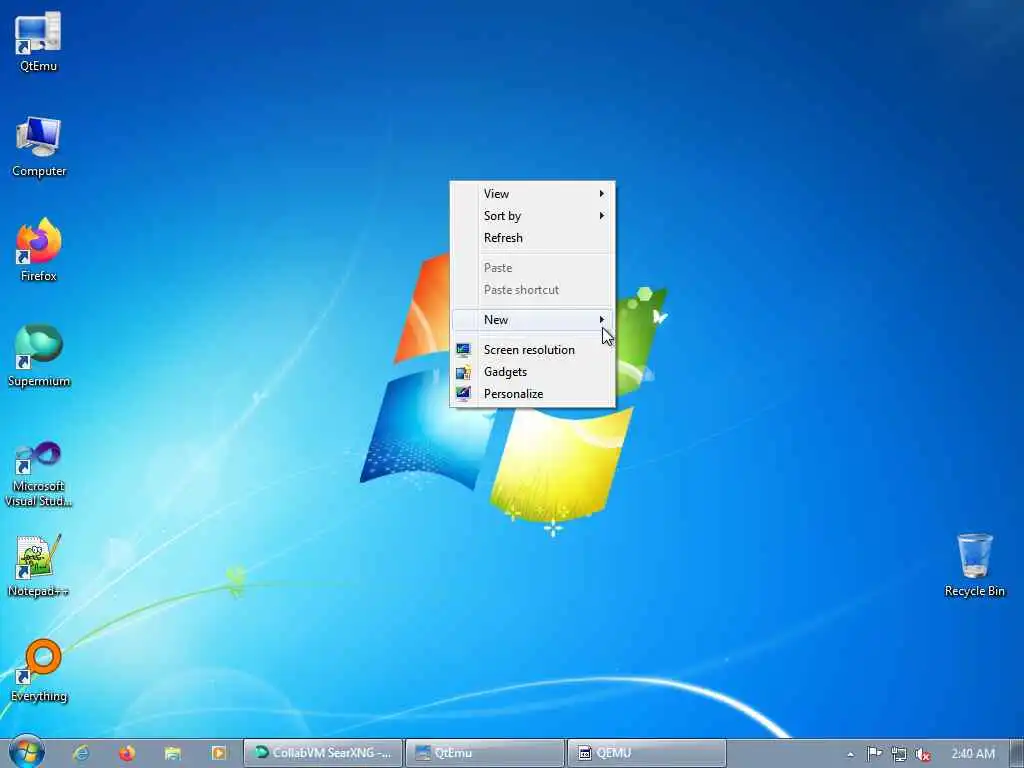Screen dimensions: 1024x768
Task: Expand the View submenu
Action: pyautogui.click(x=532, y=194)
